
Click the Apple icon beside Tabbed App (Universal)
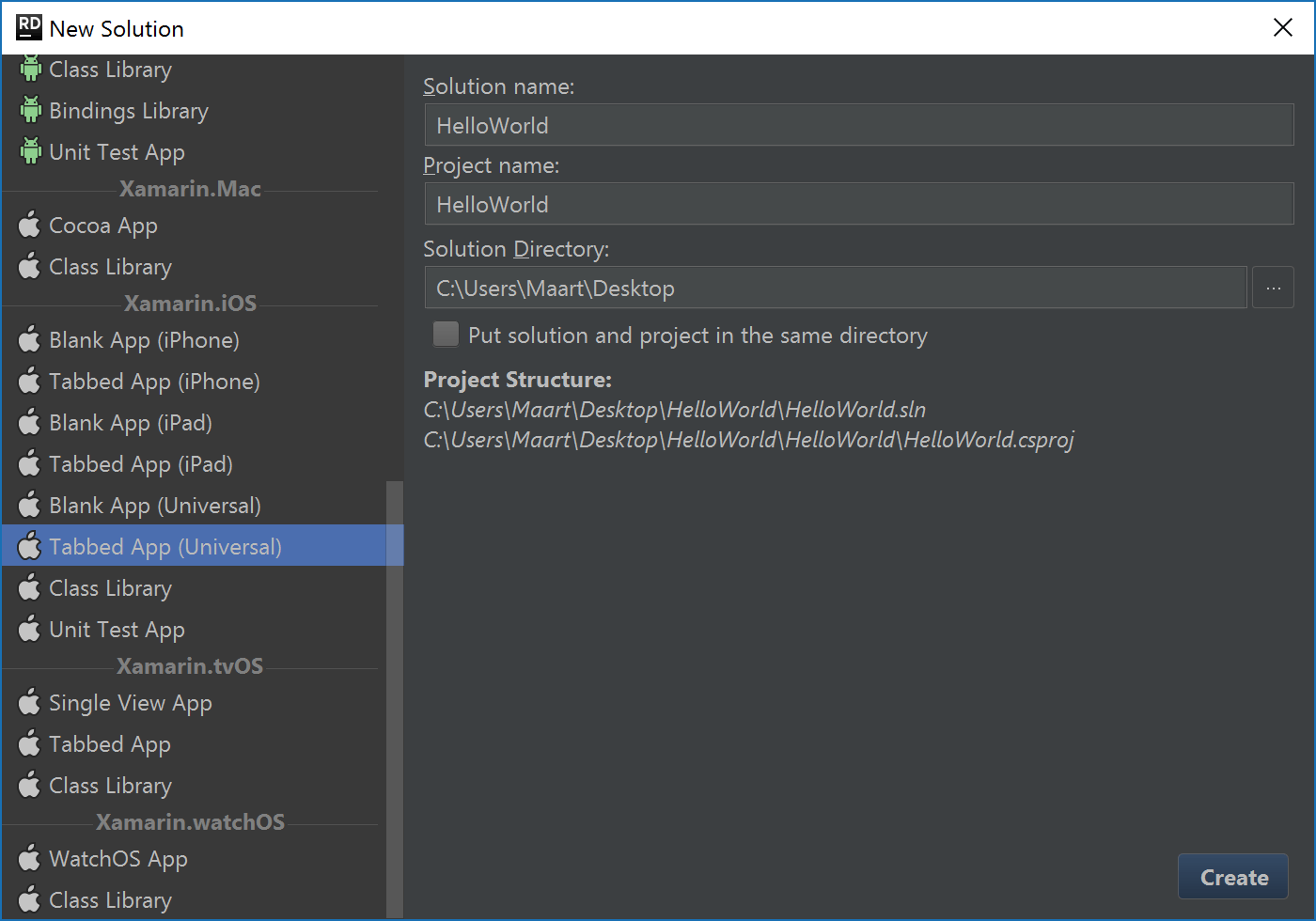tap(30, 546)
